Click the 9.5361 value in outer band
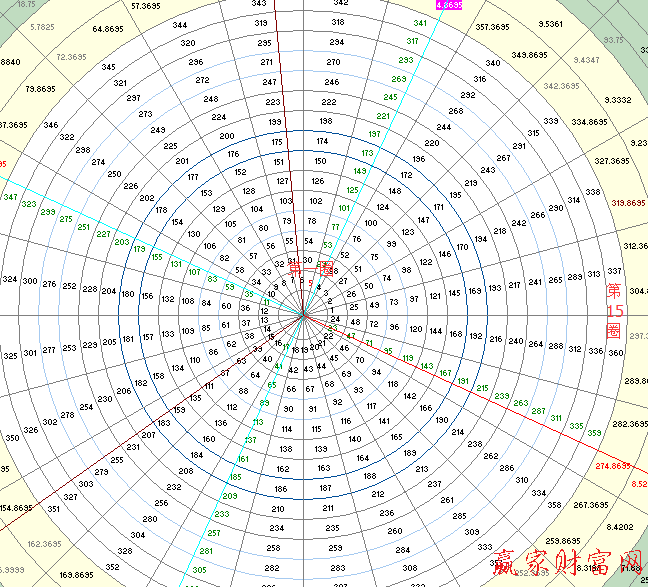The image size is (648, 587). (578, 23)
